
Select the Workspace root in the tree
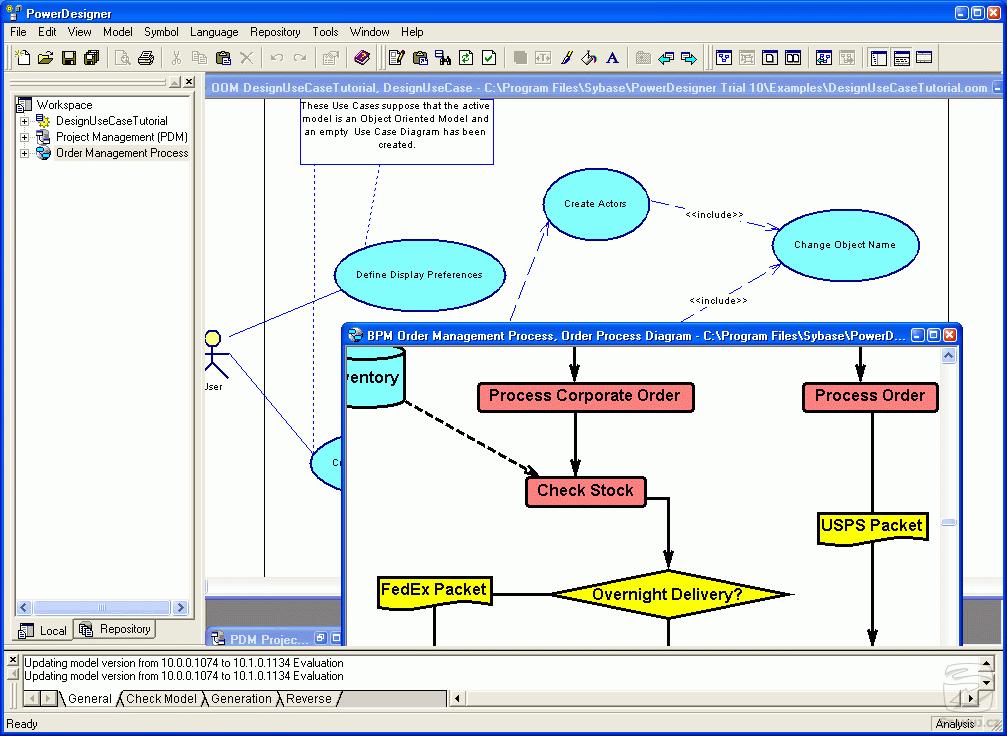[x=64, y=105]
